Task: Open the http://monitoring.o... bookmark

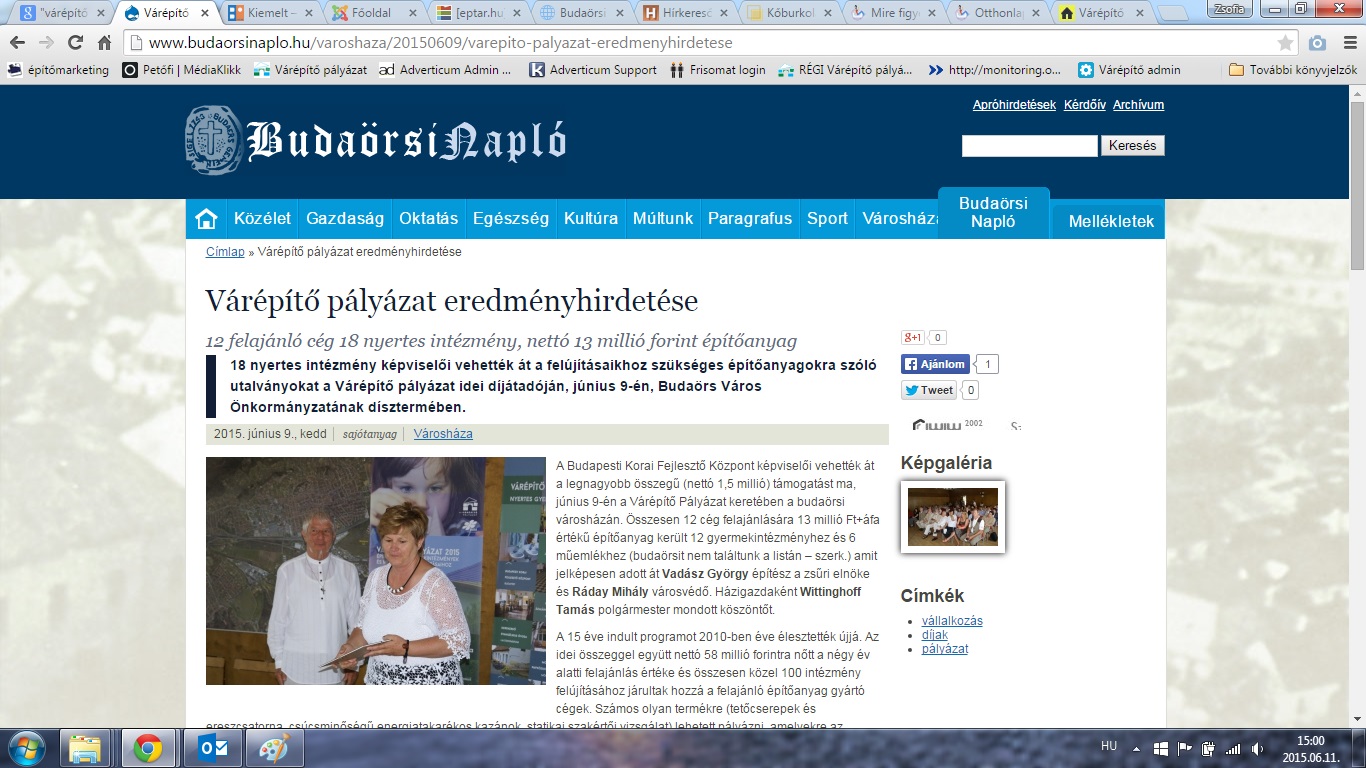Action: point(994,70)
